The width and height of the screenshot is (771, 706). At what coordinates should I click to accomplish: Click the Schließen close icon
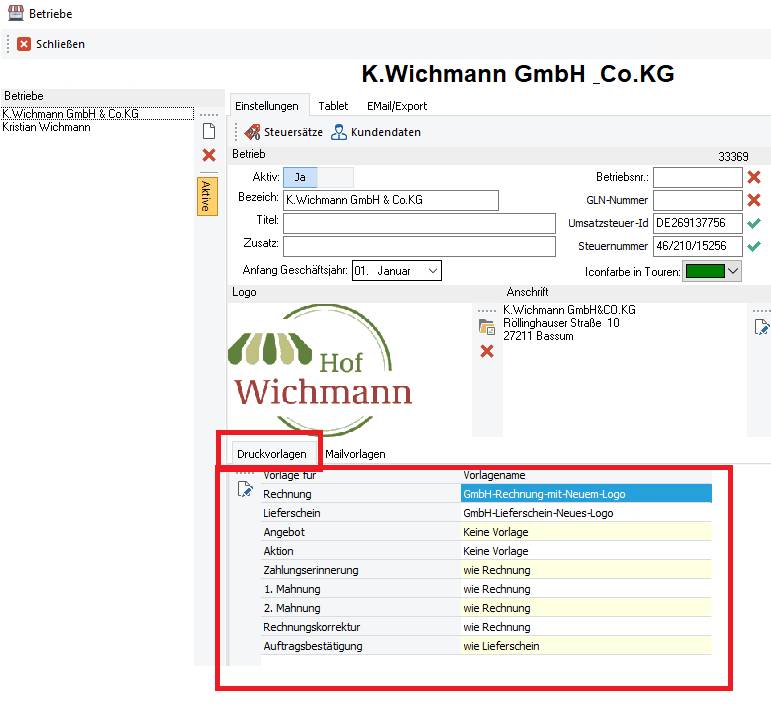click(x=24, y=44)
